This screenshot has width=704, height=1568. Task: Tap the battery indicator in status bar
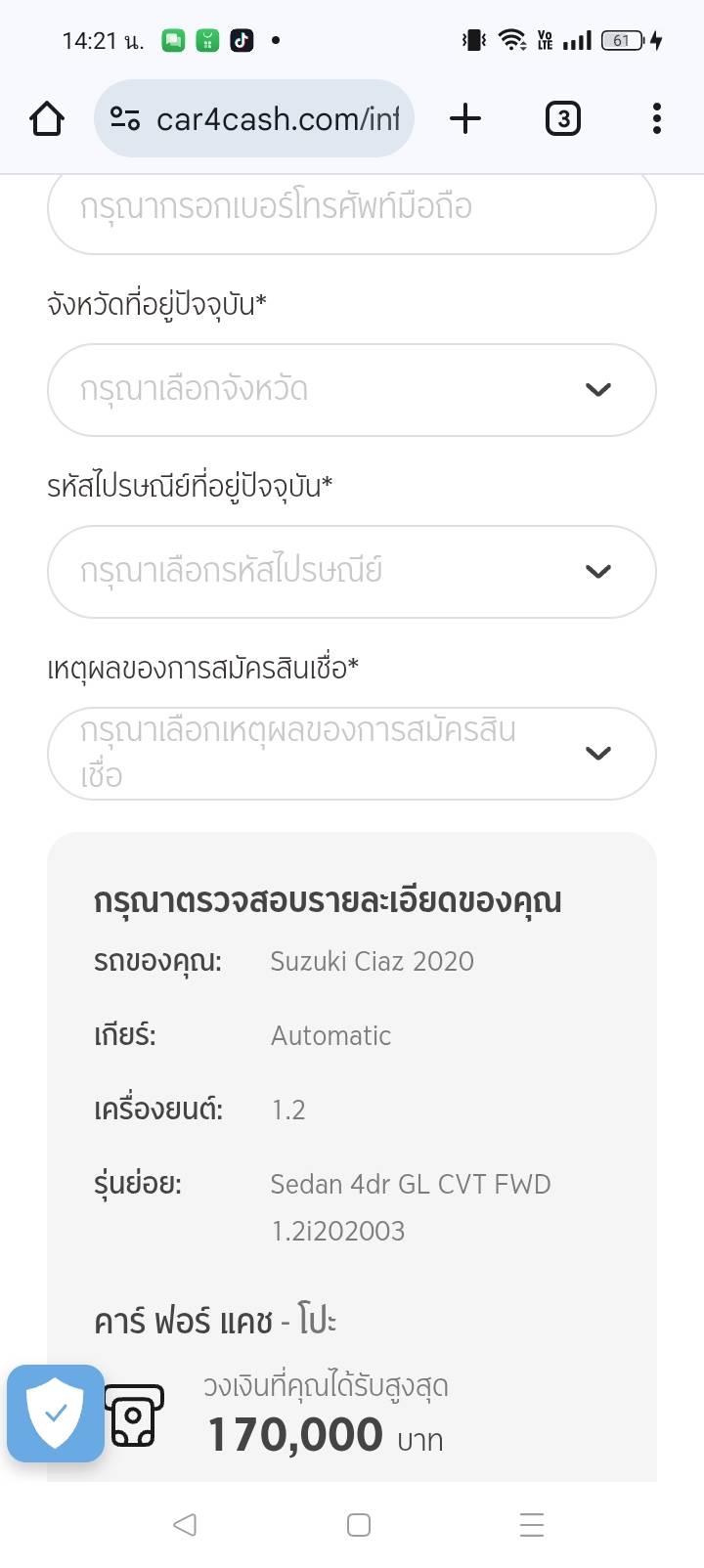(x=623, y=40)
